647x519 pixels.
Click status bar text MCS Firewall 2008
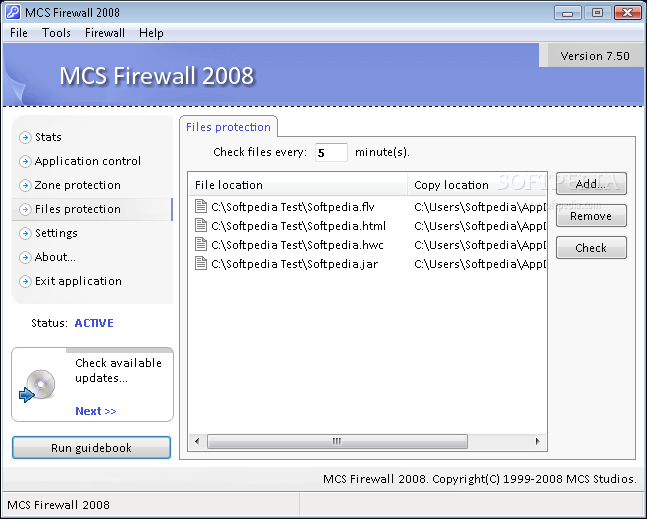58,505
